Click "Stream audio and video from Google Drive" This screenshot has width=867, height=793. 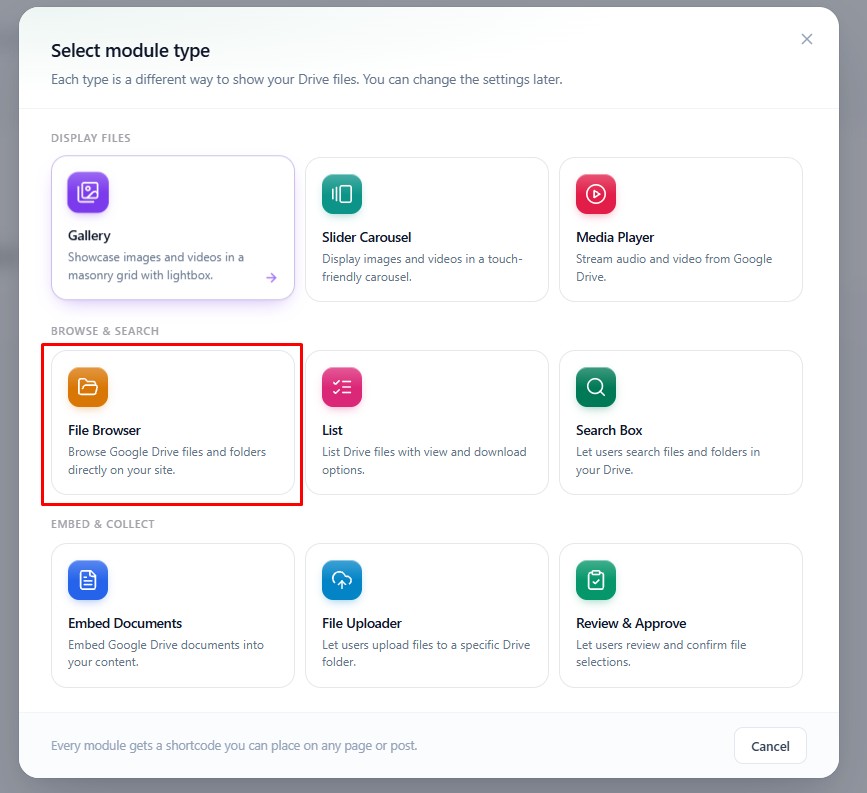674,268
